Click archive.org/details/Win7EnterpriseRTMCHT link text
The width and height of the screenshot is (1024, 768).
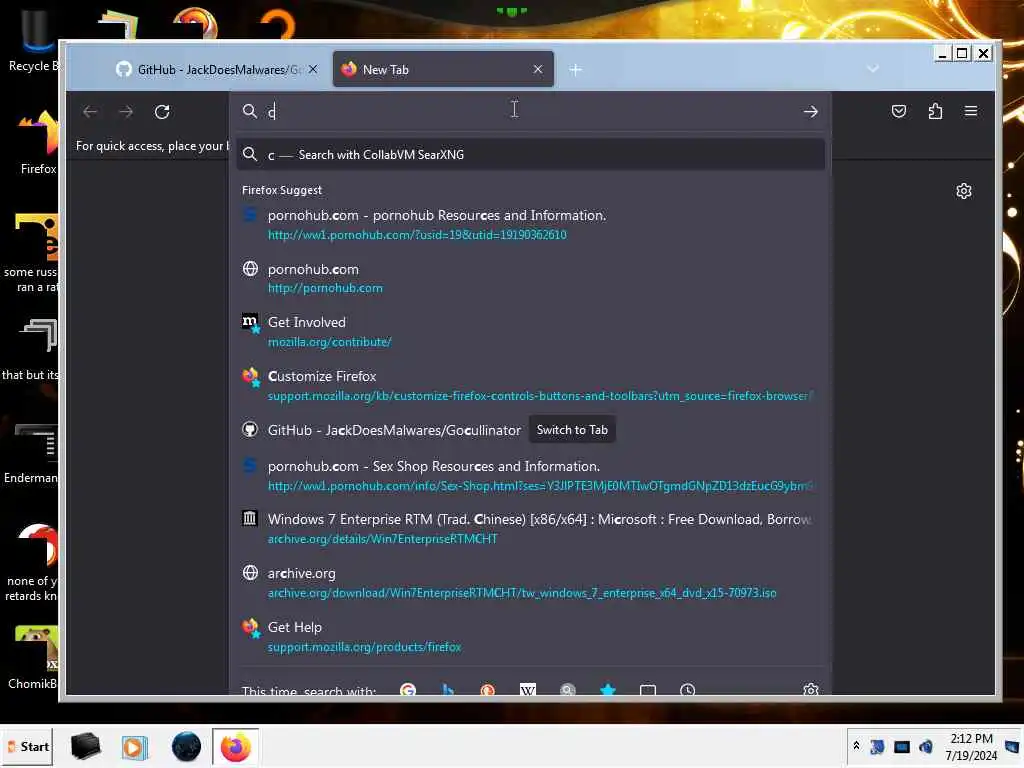click(382, 539)
